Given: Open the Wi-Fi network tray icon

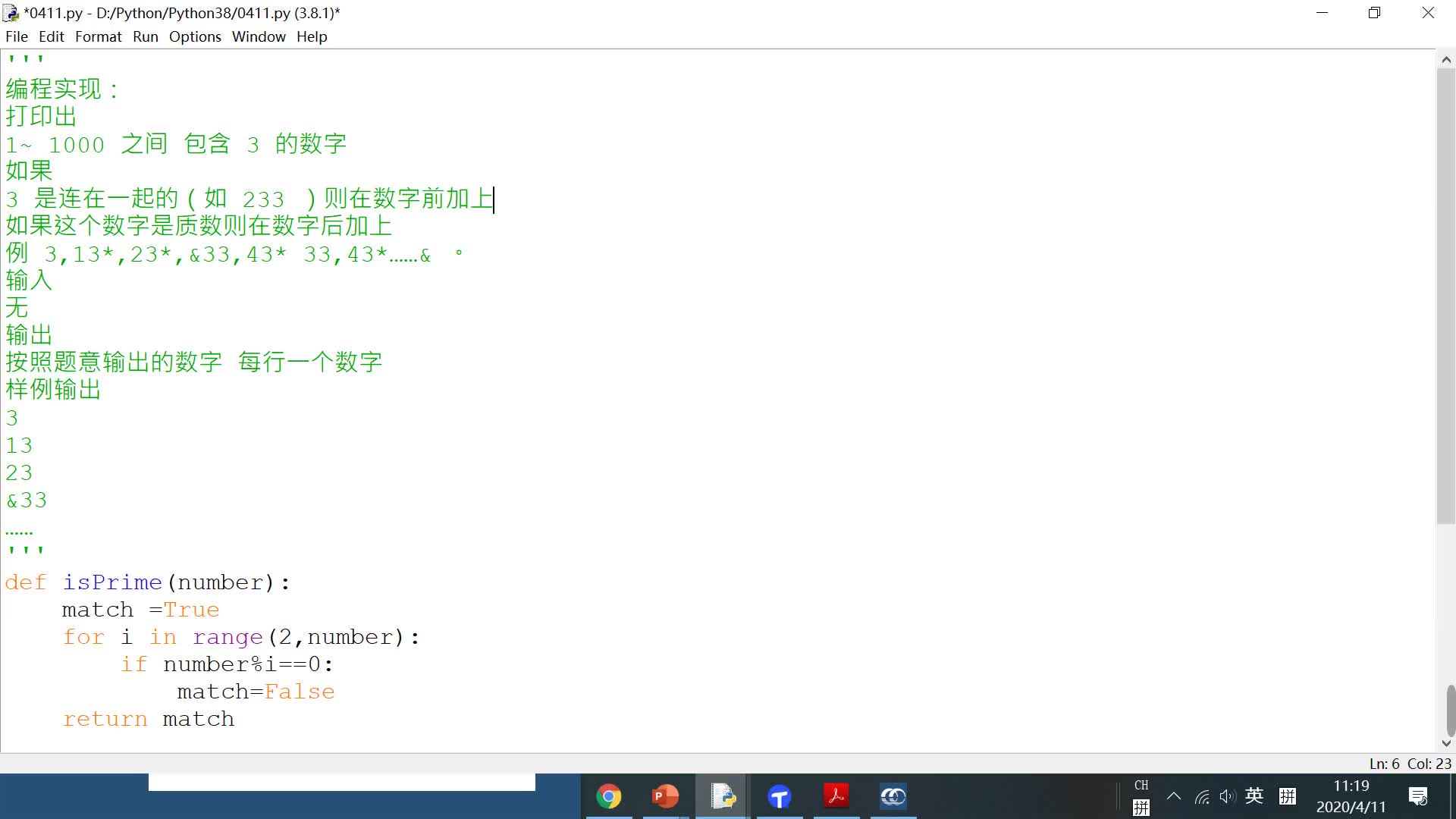Looking at the screenshot, I should (1202, 796).
